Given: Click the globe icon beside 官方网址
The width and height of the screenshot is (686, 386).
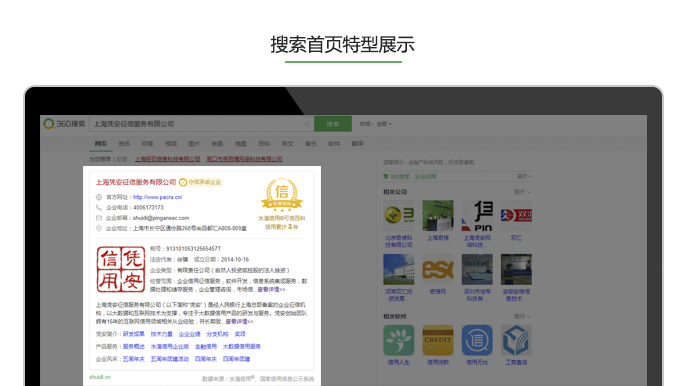Looking at the screenshot, I should 99,197.
